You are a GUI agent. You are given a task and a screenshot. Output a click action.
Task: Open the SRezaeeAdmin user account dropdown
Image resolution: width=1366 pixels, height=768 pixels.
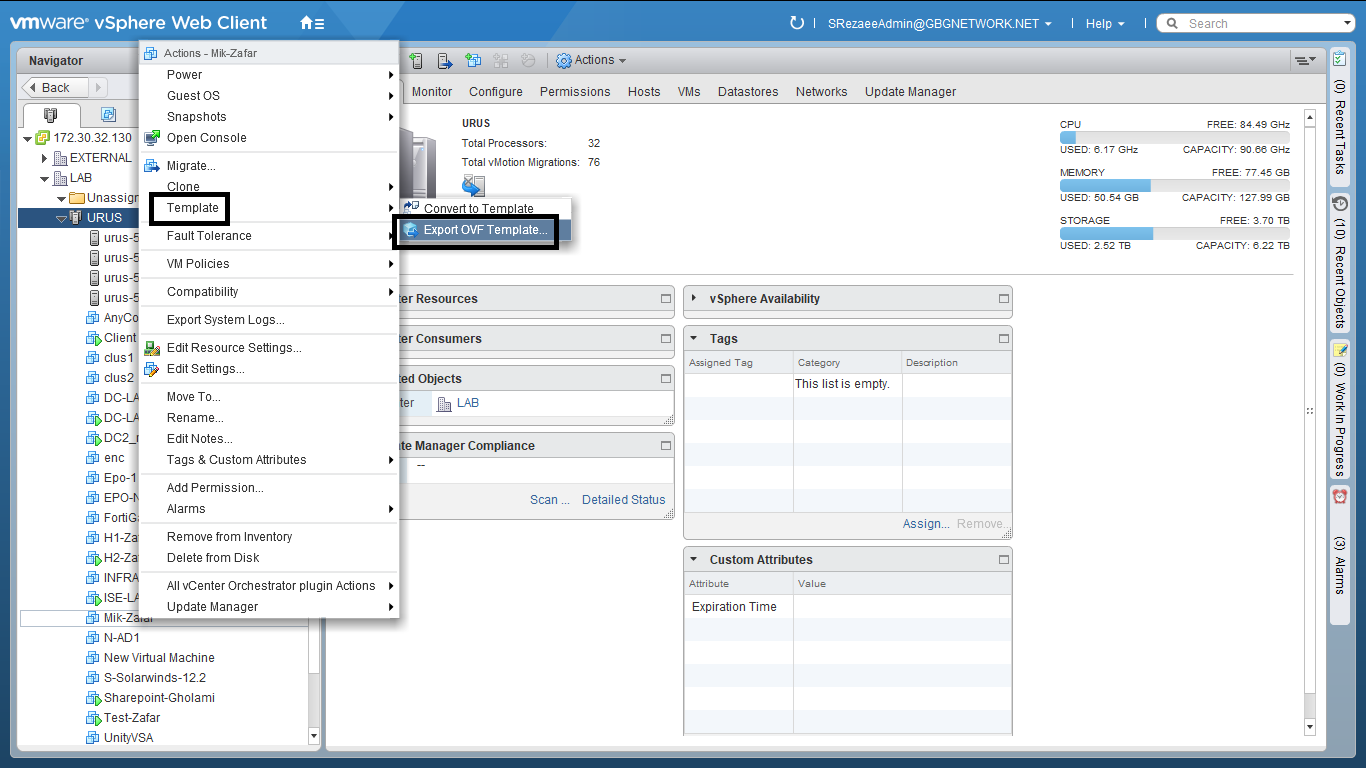[x=939, y=24]
